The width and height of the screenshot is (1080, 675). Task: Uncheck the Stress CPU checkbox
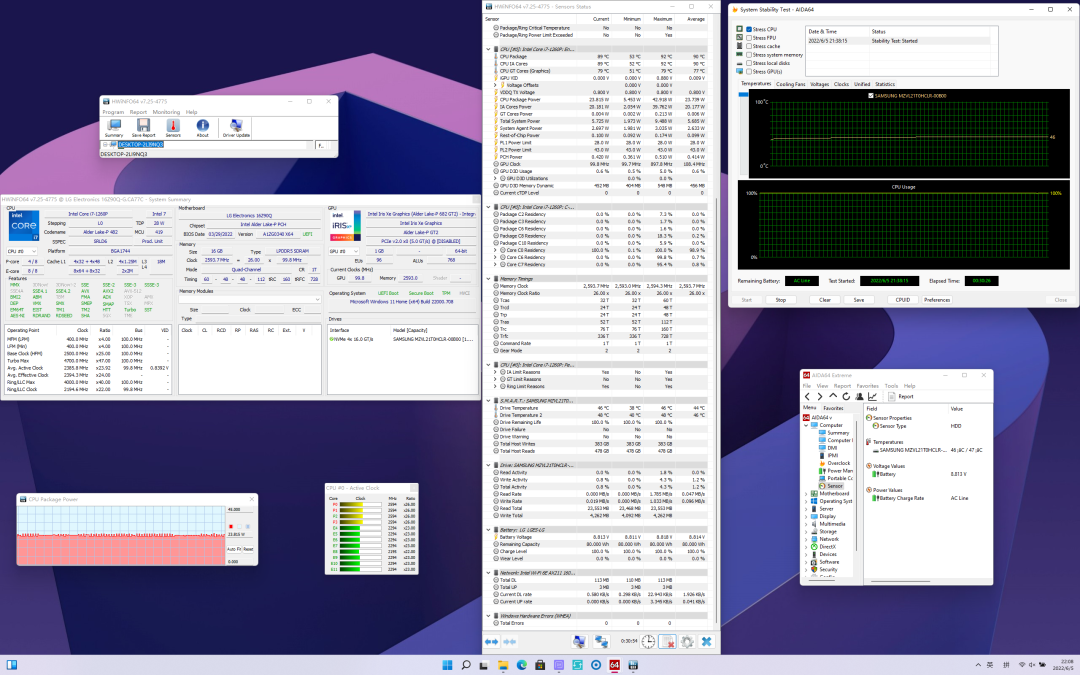748,30
